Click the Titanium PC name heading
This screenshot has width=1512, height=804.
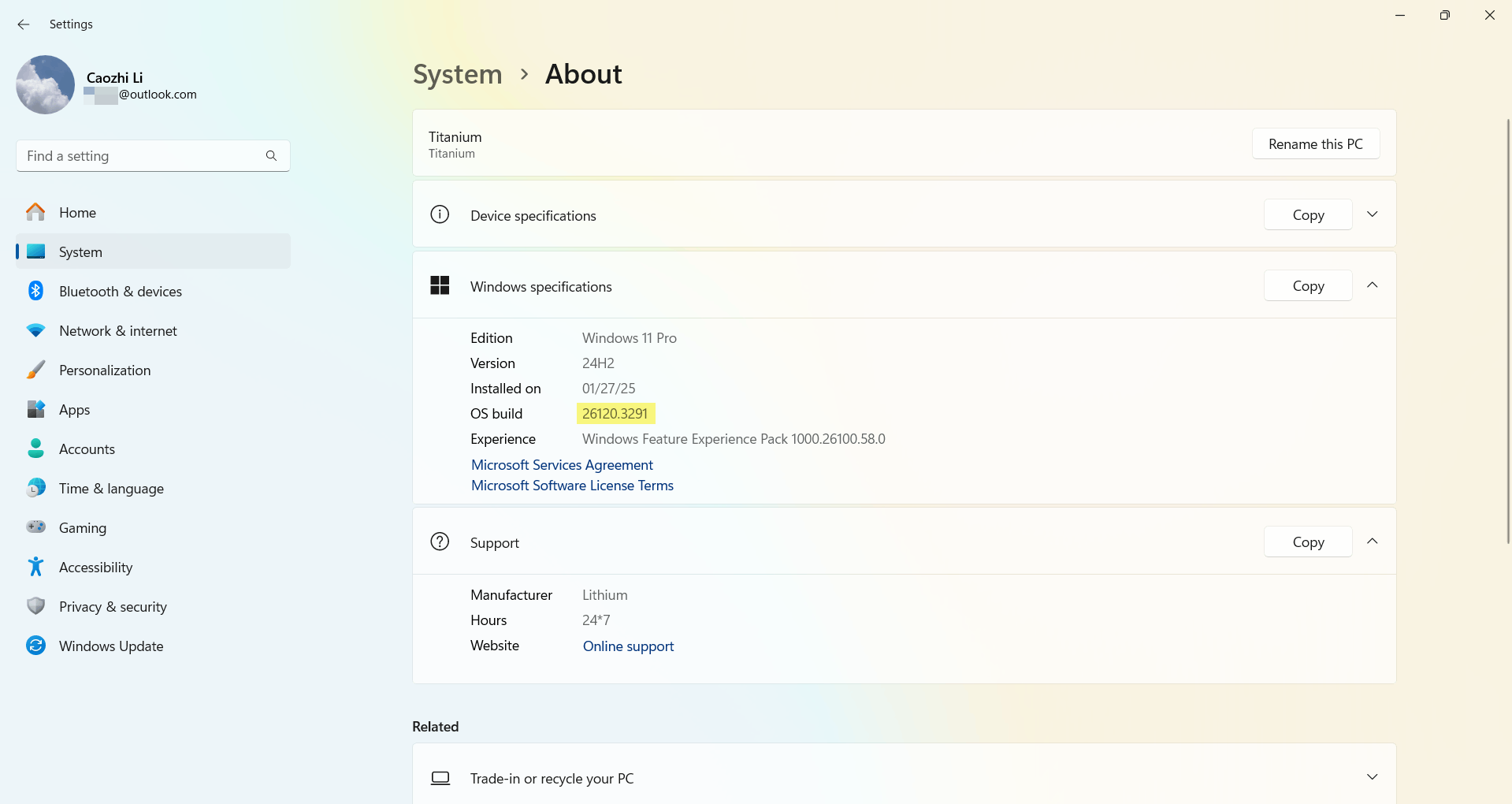(x=455, y=137)
